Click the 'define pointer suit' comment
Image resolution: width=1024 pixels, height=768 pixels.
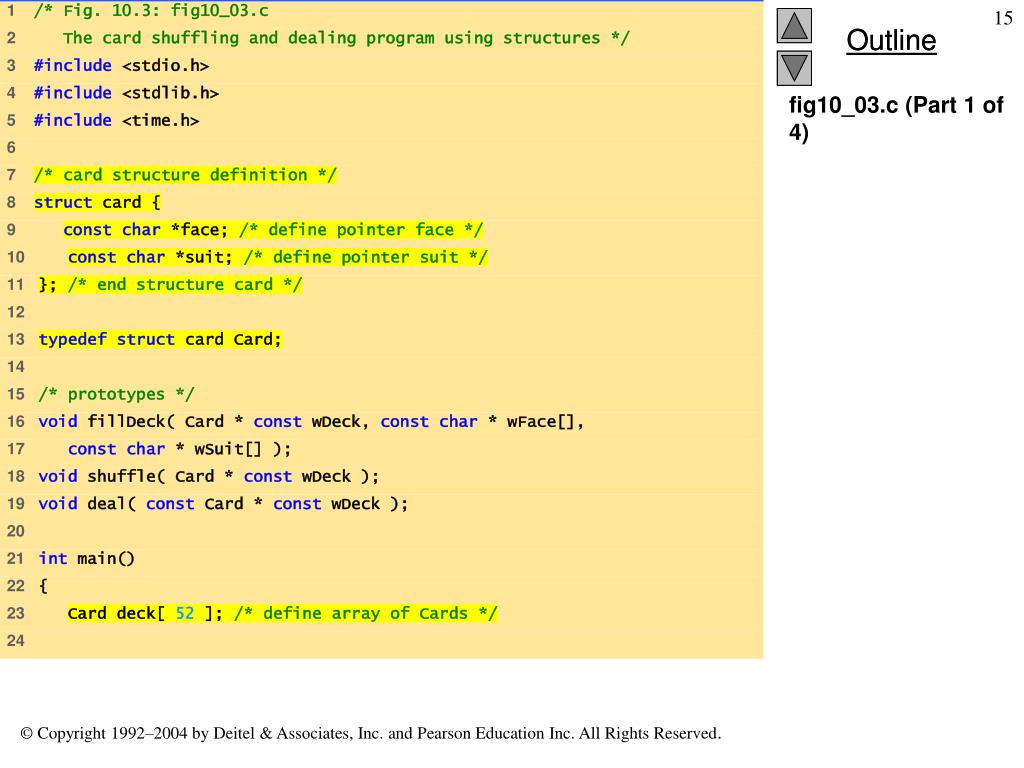point(366,257)
